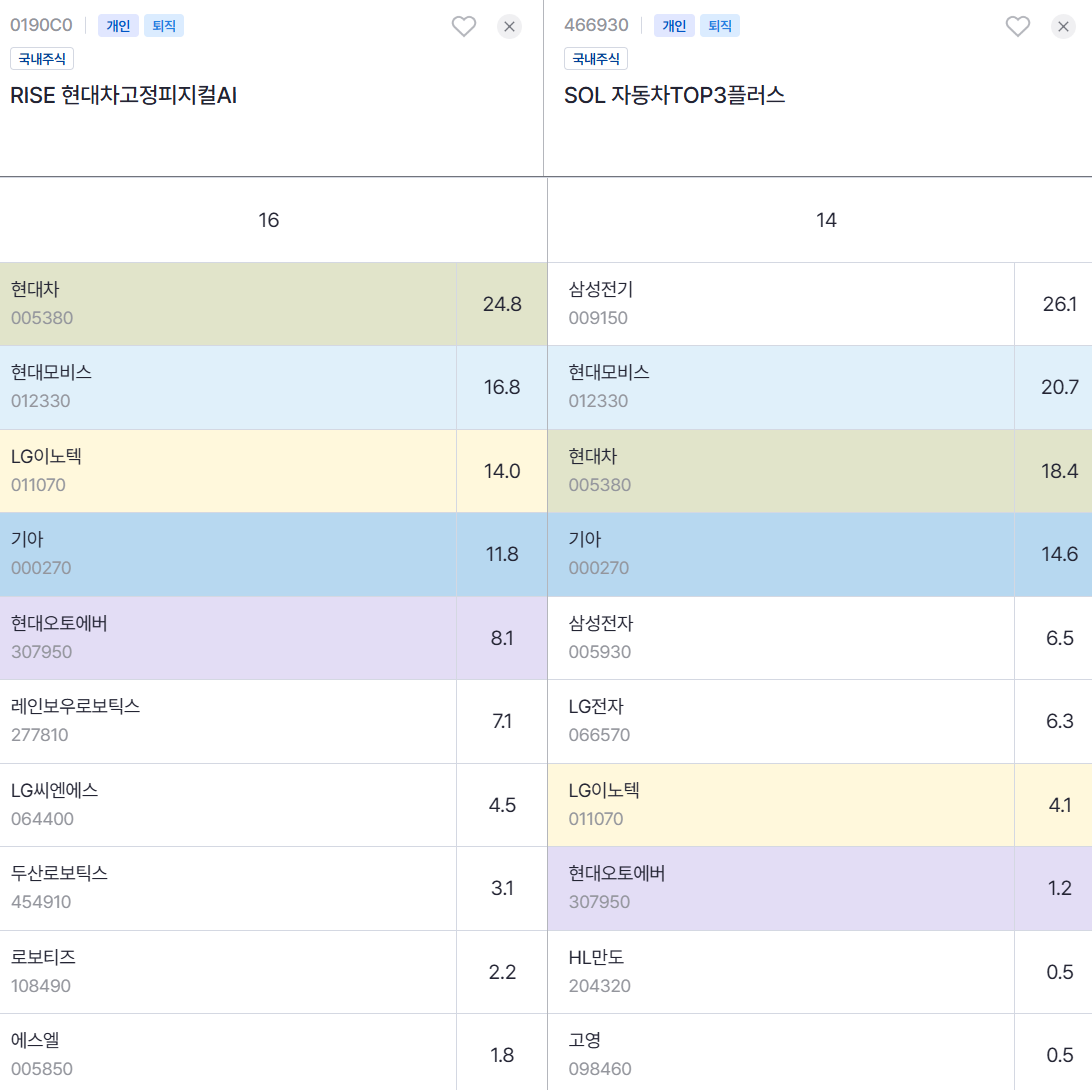Click holdings count 14
Viewport: 1092px width, 1090px height.
[826, 220]
